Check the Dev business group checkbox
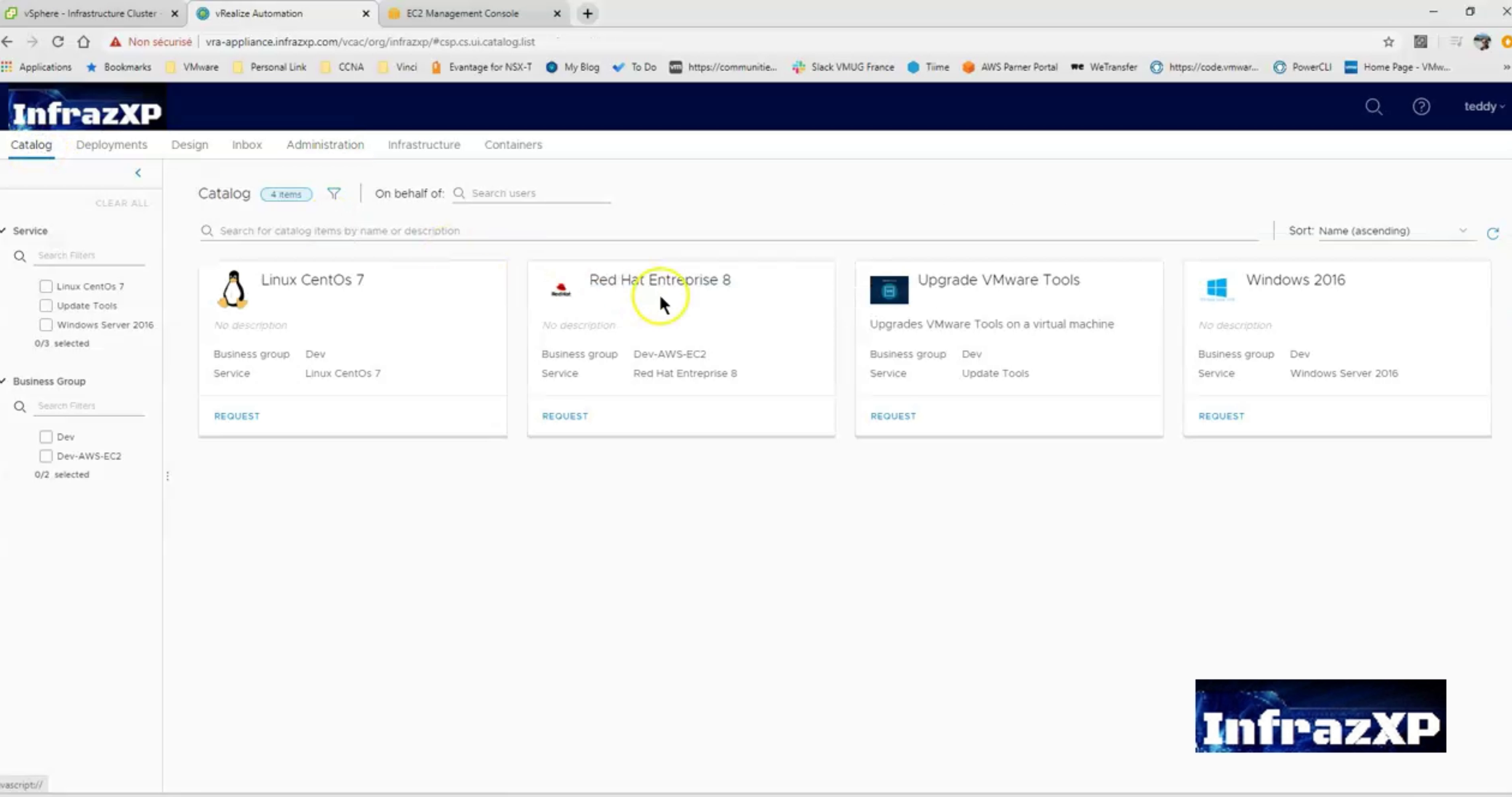Image resolution: width=1512 pixels, height=797 pixels. coord(46,437)
